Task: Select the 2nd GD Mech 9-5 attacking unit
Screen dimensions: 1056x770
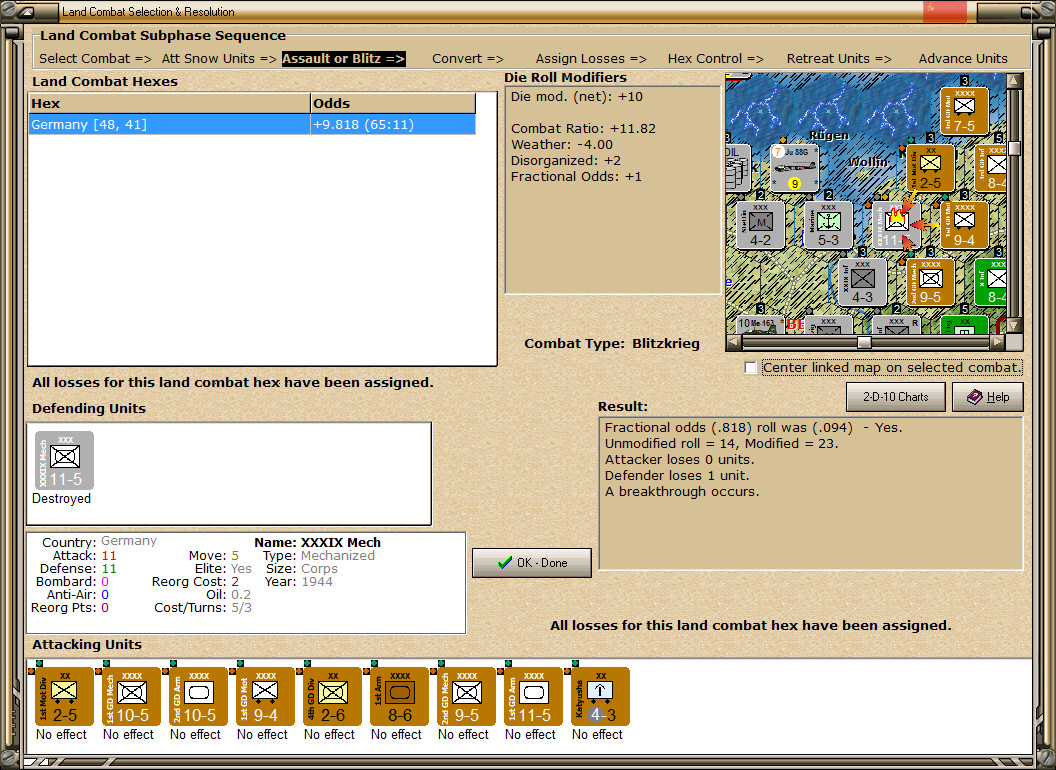Action: pyautogui.click(x=466, y=697)
